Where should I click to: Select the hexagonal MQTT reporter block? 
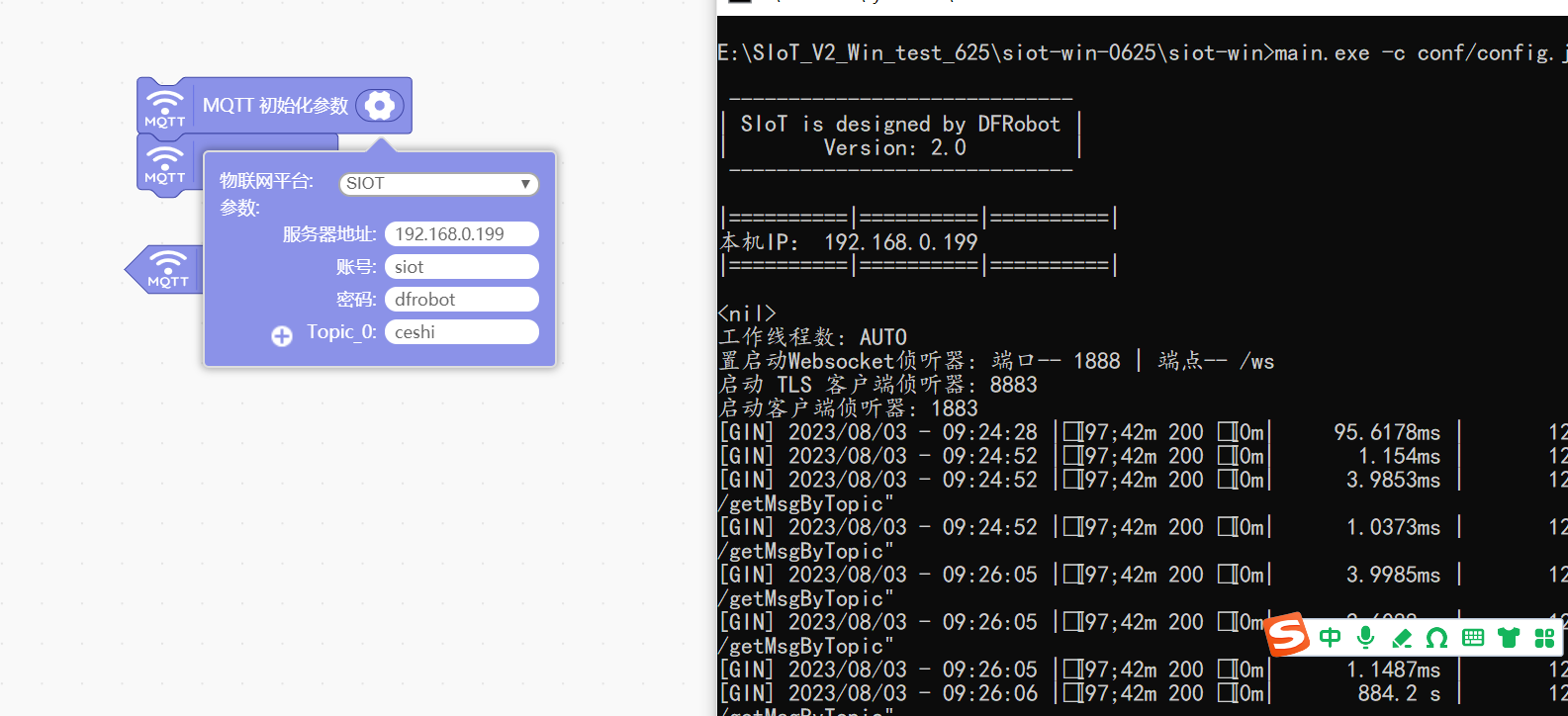[164, 269]
